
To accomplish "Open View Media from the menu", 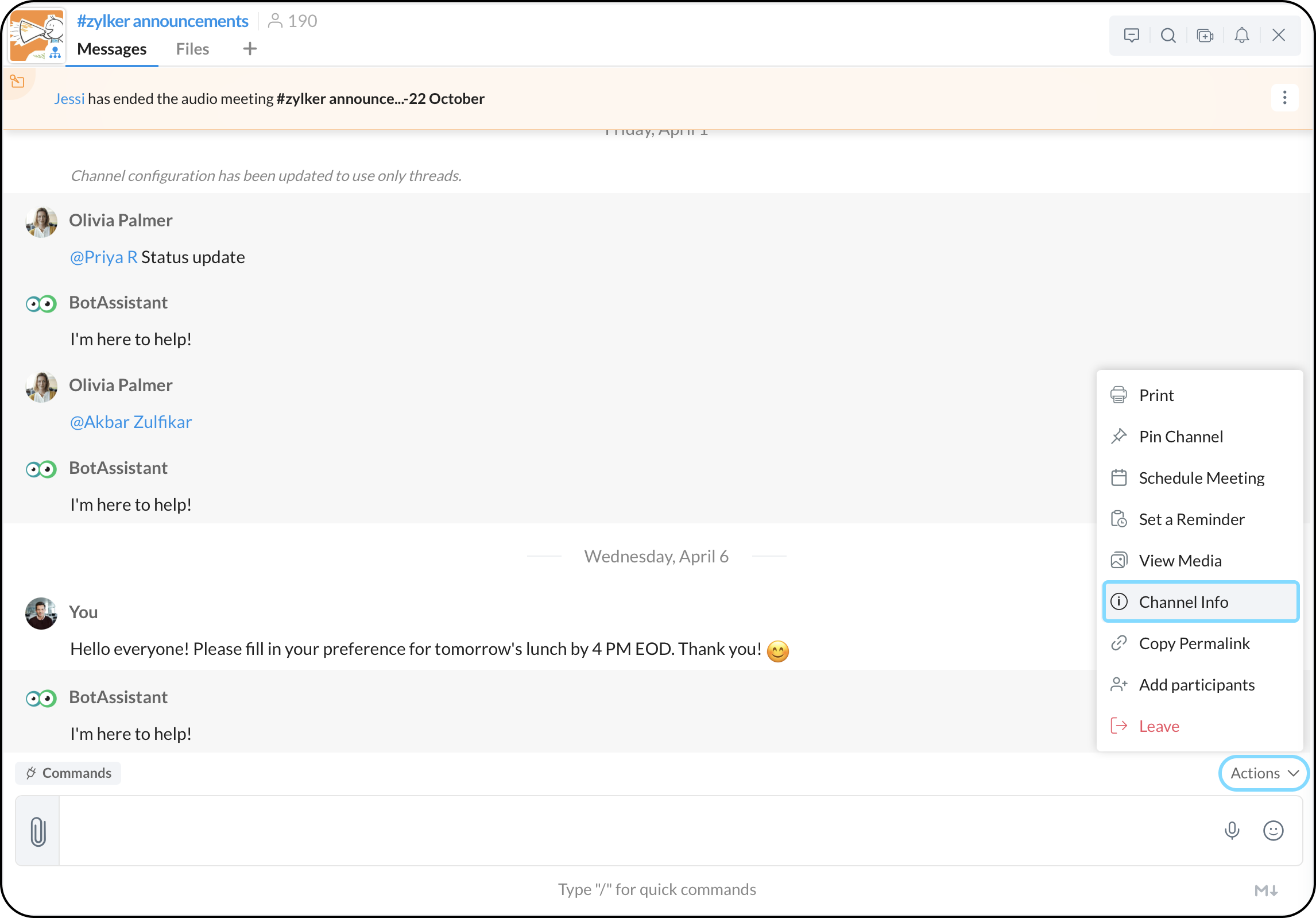I will point(1200,561).
